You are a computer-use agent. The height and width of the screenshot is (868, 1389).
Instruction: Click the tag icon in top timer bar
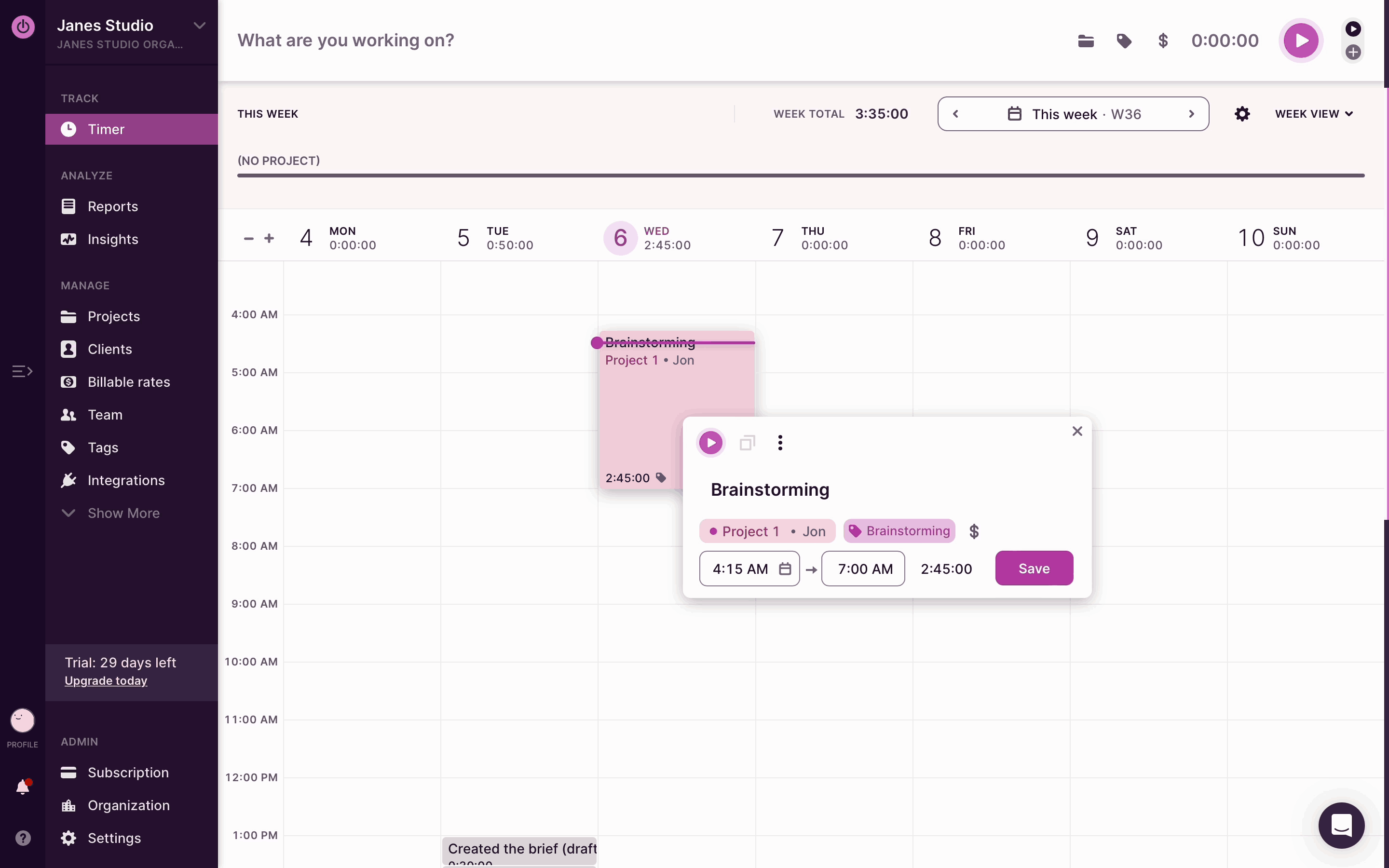click(1124, 41)
